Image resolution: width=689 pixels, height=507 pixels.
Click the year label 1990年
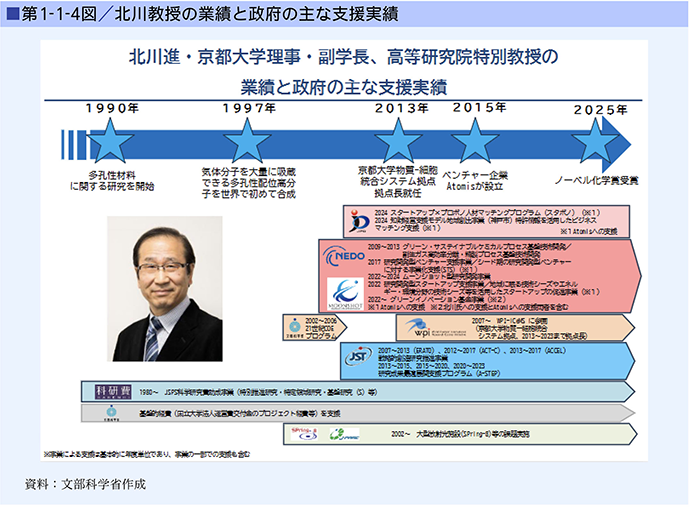tap(112, 108)
